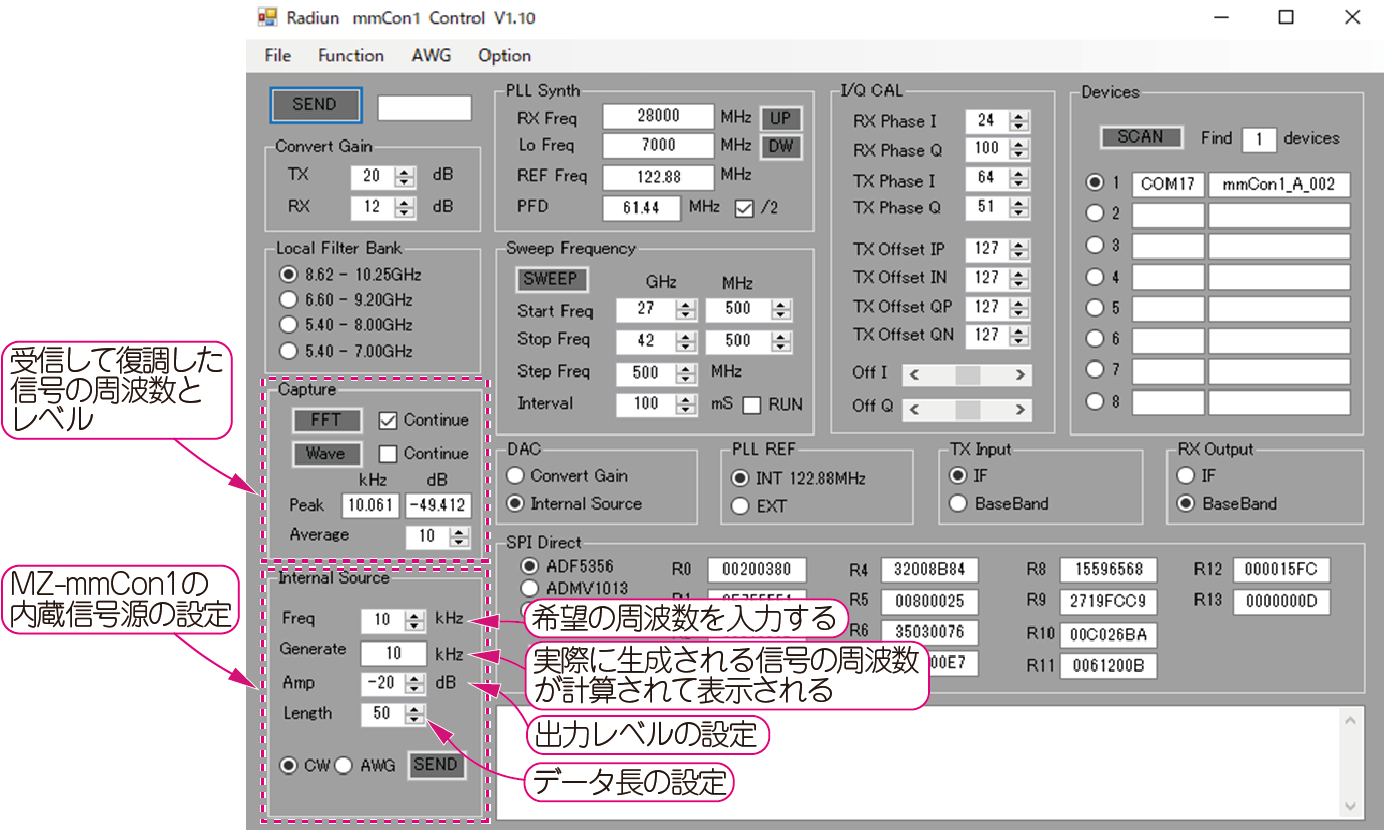
Task: Toggle the PFD /2 checkbox
Action: coord(744,208)
